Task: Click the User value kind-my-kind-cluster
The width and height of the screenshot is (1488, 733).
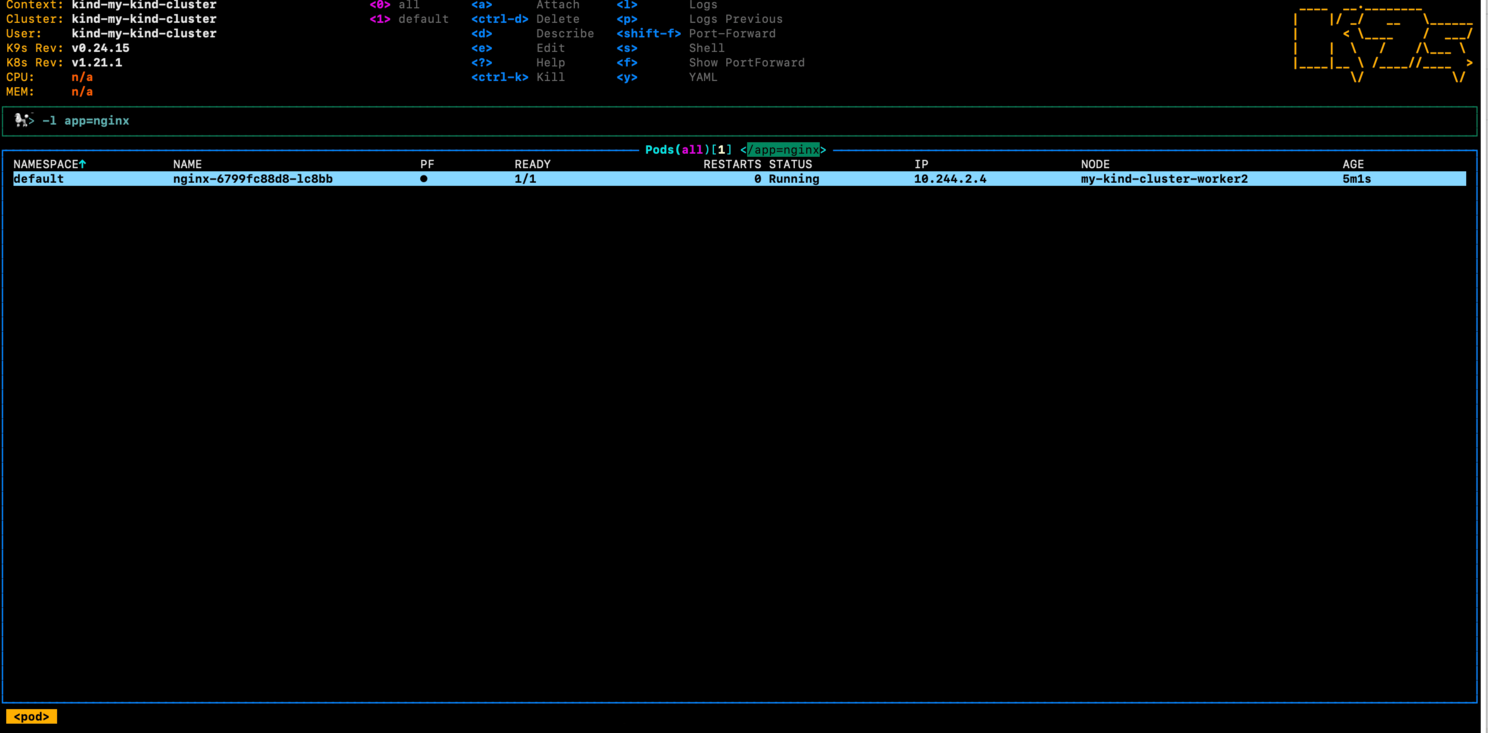Action: 144,34
